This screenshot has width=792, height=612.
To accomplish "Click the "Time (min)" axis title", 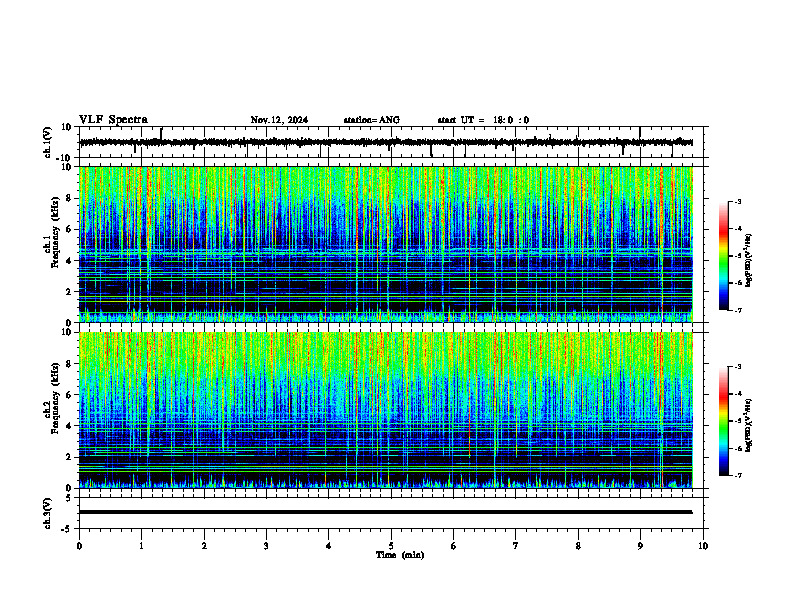I will click(400, 555).
